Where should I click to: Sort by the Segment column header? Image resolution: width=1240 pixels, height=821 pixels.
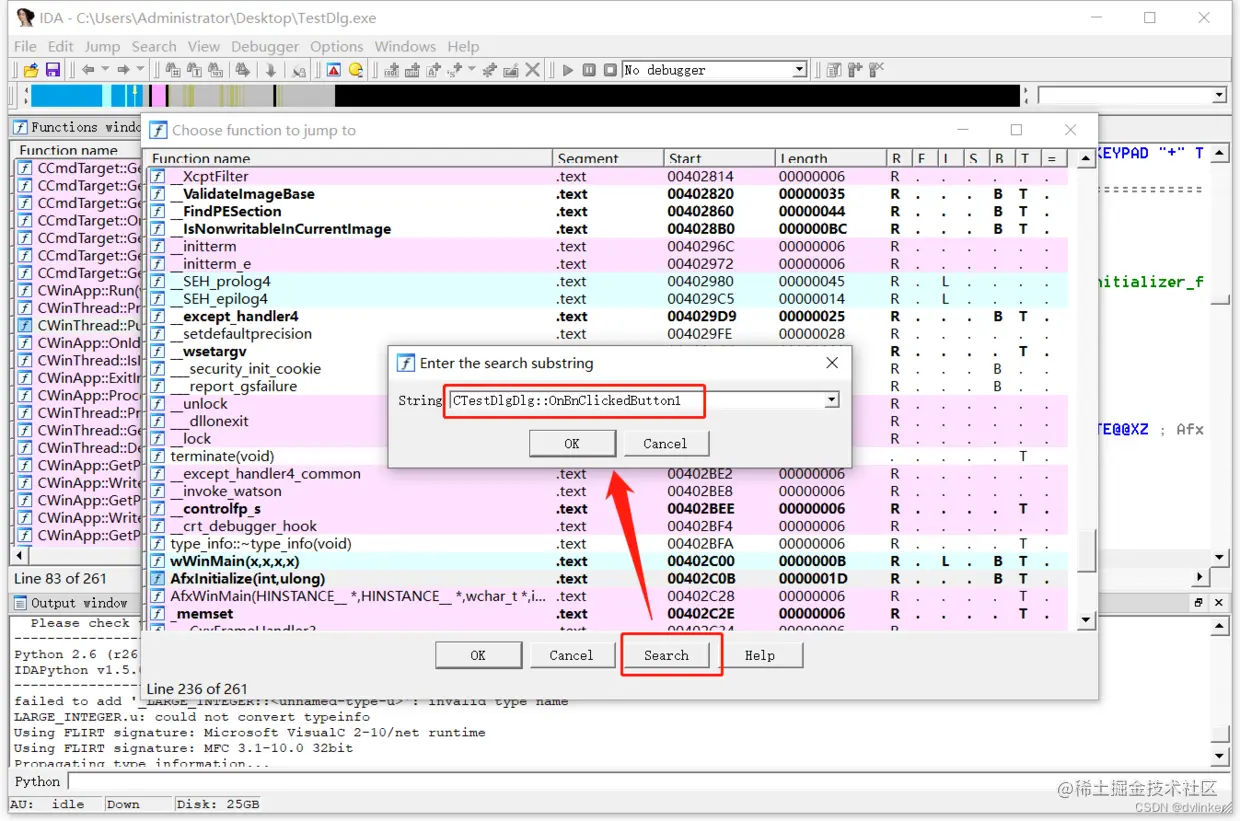coord(608,158)
